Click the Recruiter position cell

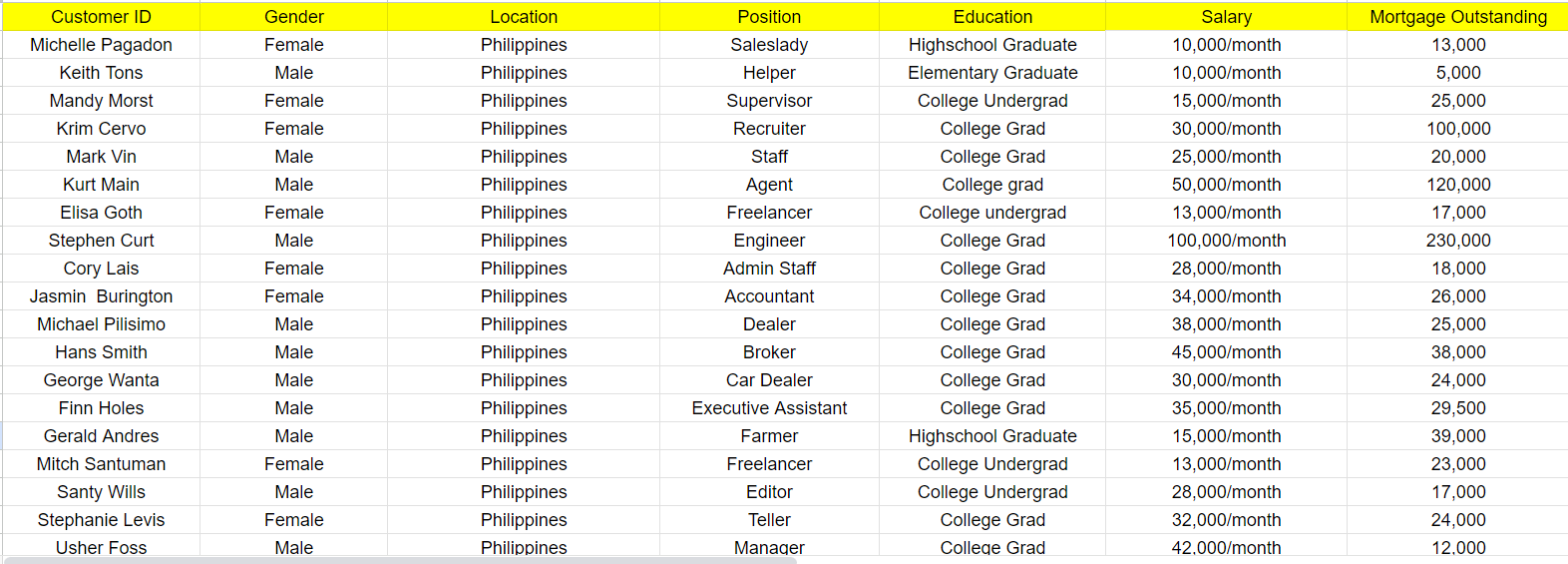click(769, 129)
